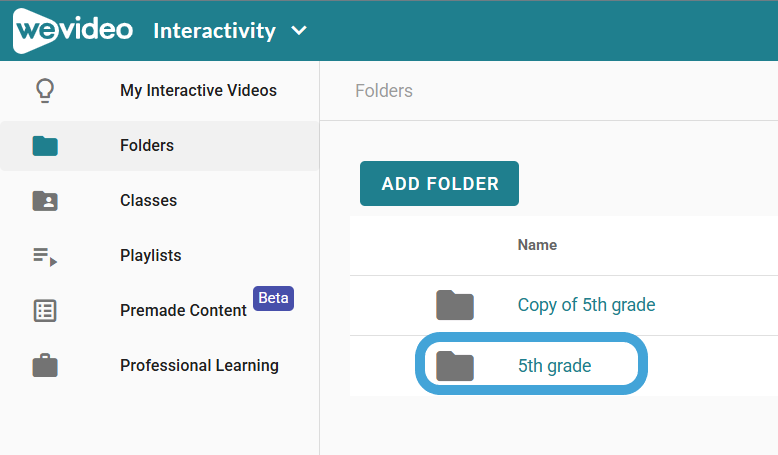The height and width of the screenshot is (455, 778).
Task: Click the WeVideo logo
Action: (x=73, y=30)
